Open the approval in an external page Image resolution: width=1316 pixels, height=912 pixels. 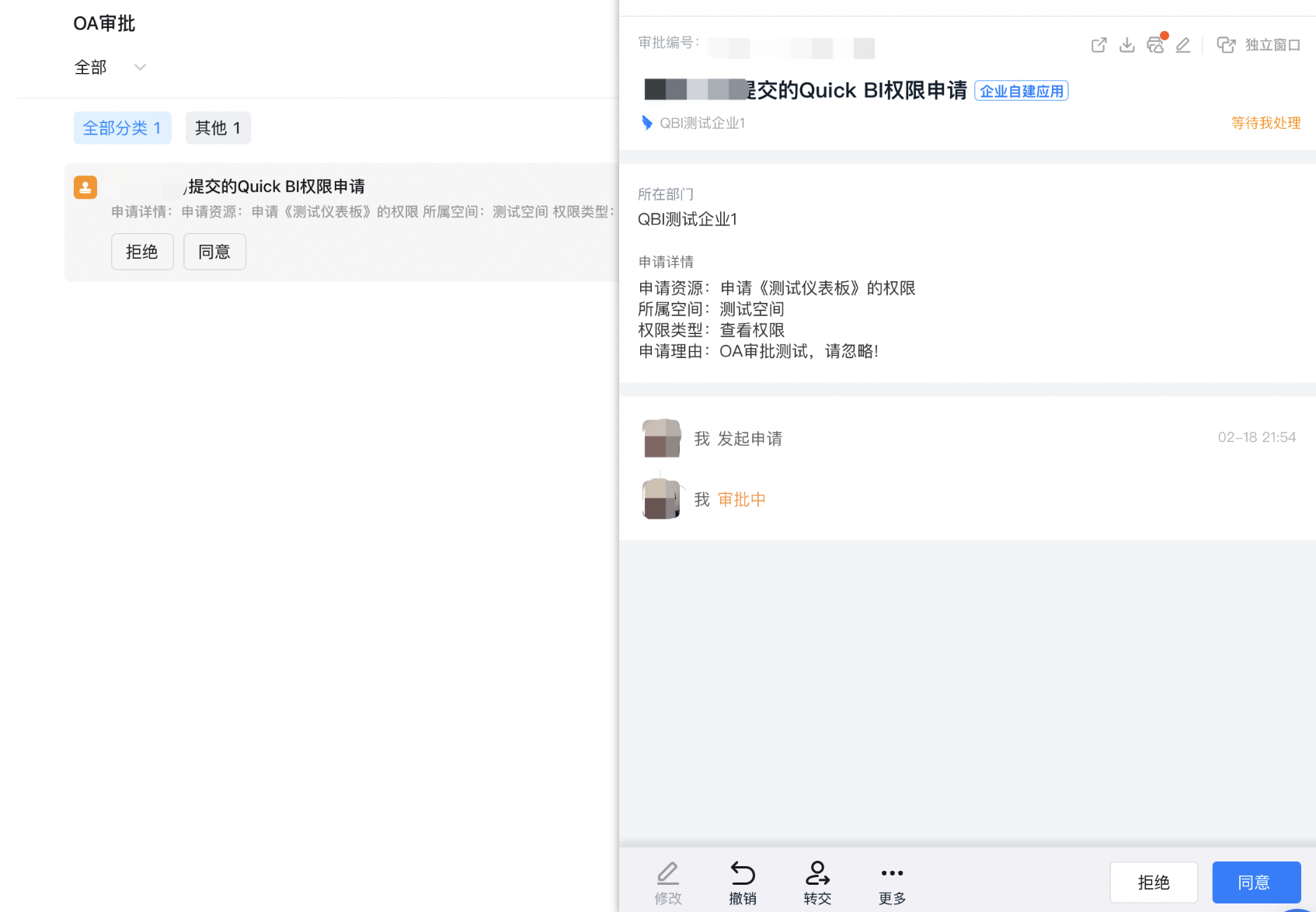click(x=1098, y=45)
